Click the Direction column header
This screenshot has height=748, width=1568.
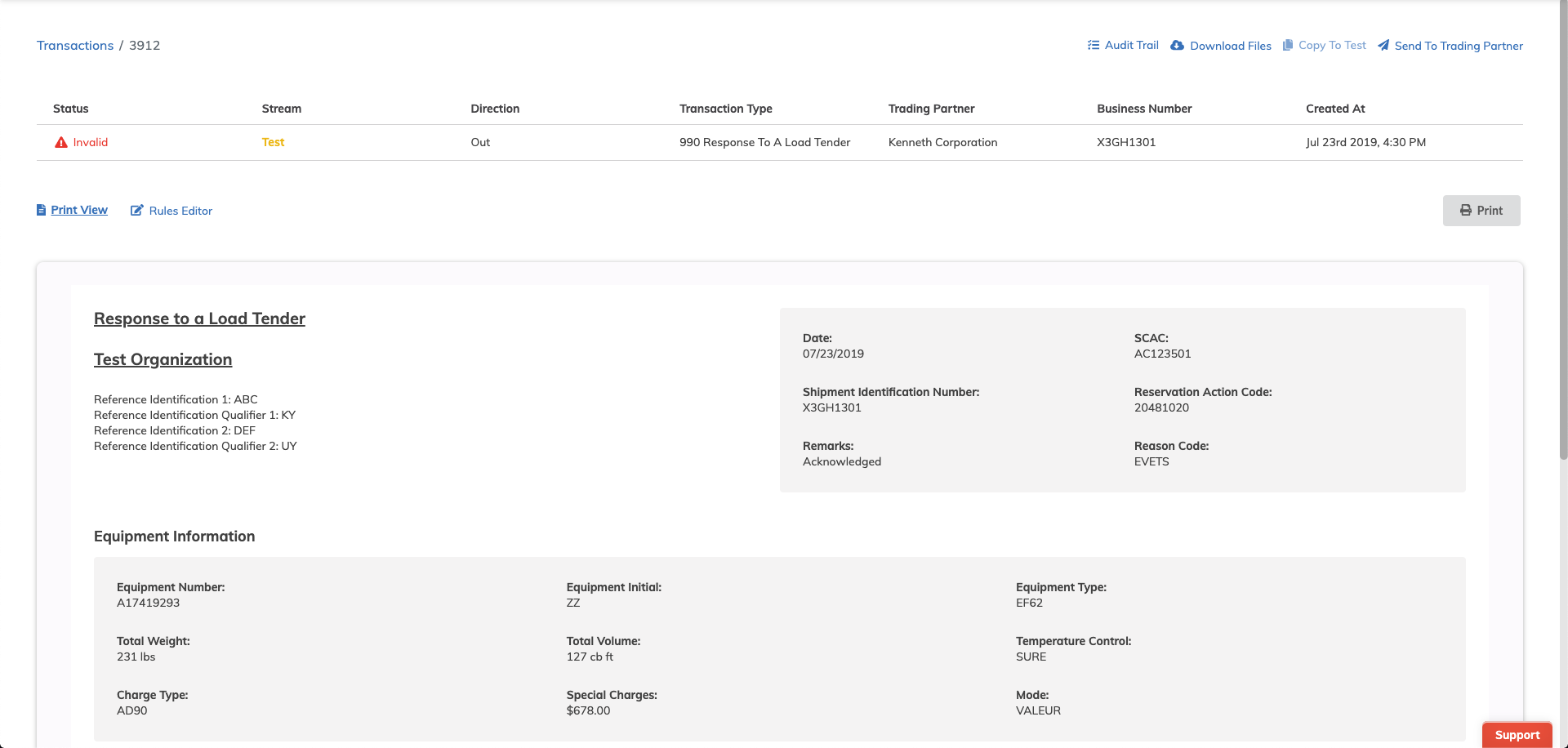(x=495, y=109)
